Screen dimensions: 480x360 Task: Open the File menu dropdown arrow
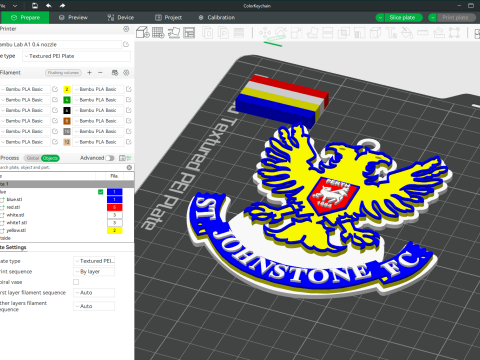(x=15, y=6)
